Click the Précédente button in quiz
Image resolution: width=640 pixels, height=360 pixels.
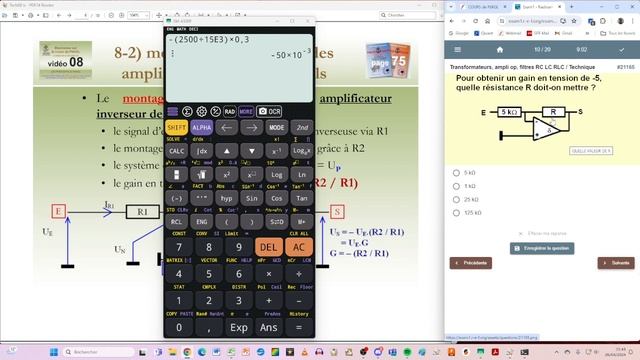point(471,263)
